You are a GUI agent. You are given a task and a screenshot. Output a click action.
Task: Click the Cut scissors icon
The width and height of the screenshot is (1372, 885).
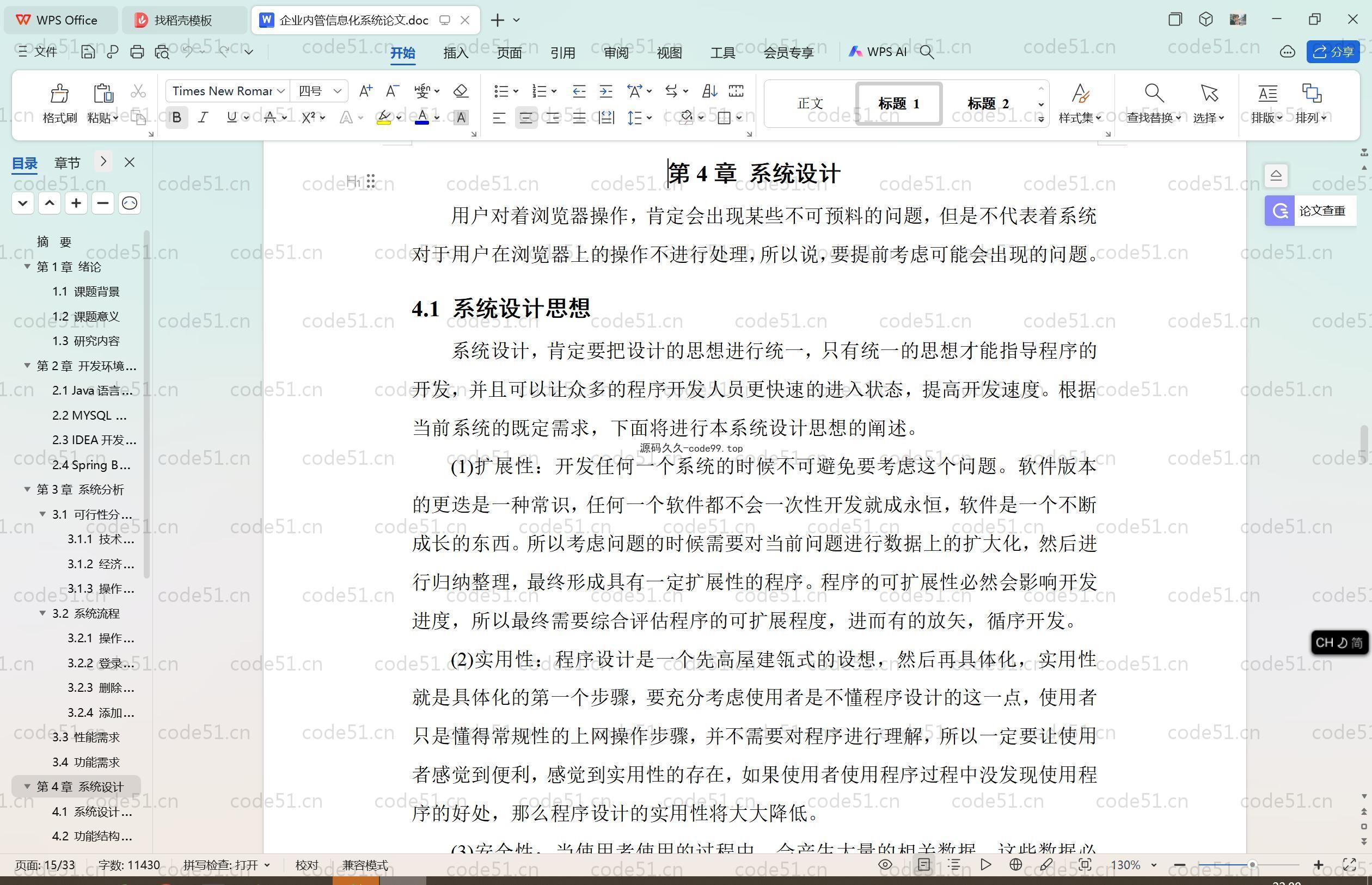[138, 91]
